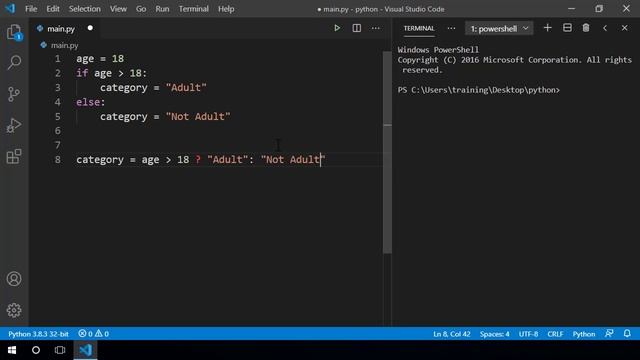Create a new terminal with plus icon
Viewport: 640px width, 360px height.
click(547, 28)
